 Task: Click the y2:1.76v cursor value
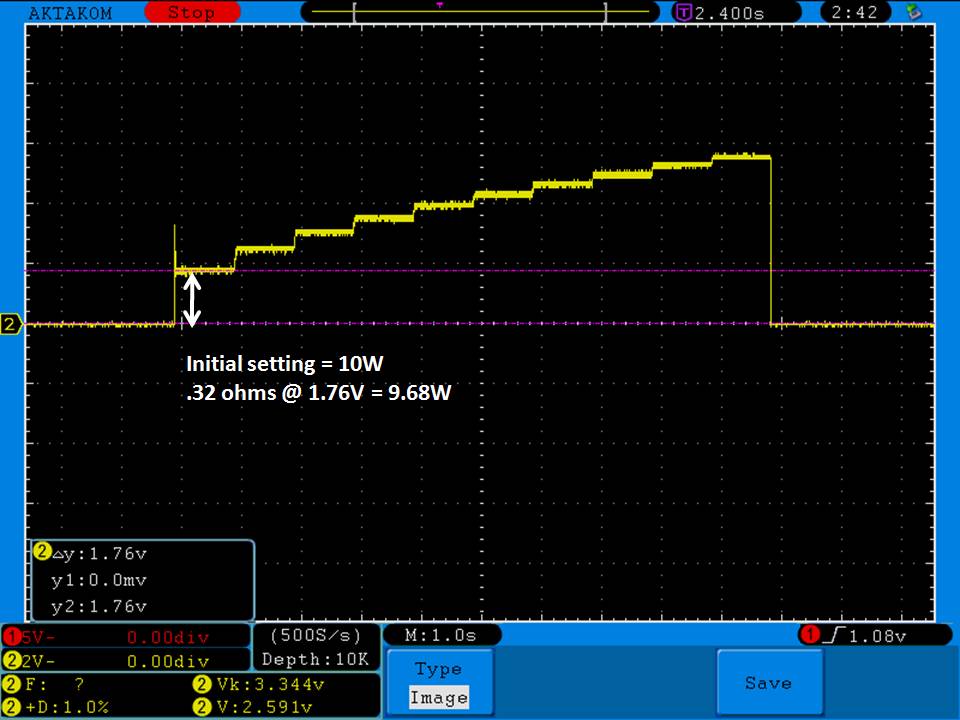[99, 606]
